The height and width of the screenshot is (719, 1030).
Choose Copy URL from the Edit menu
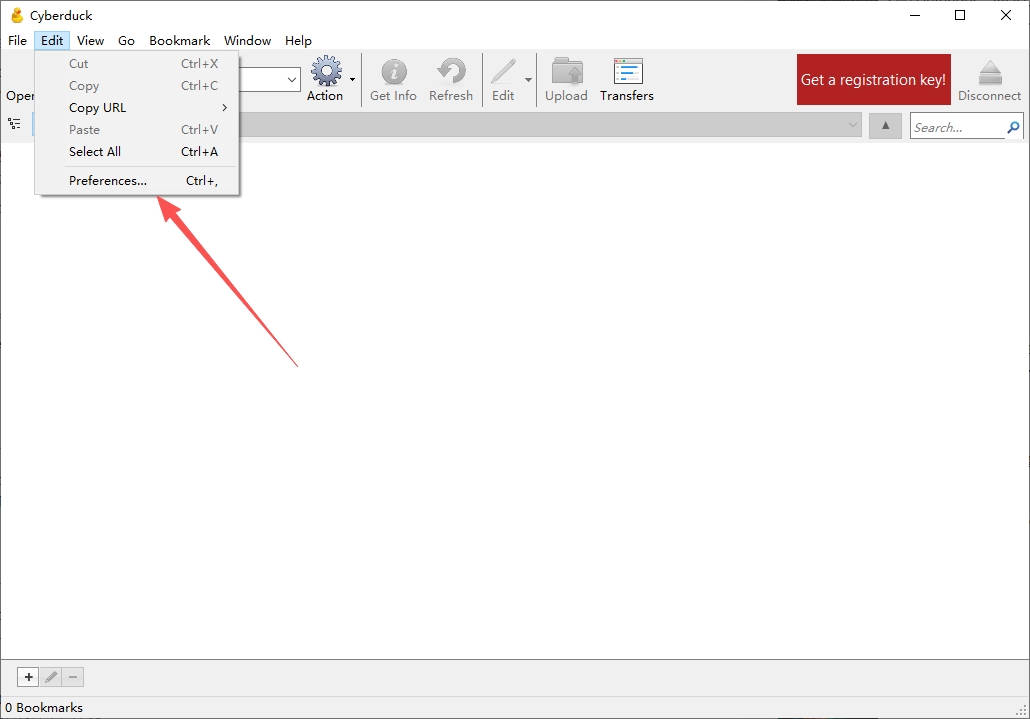tap(137, 108)
